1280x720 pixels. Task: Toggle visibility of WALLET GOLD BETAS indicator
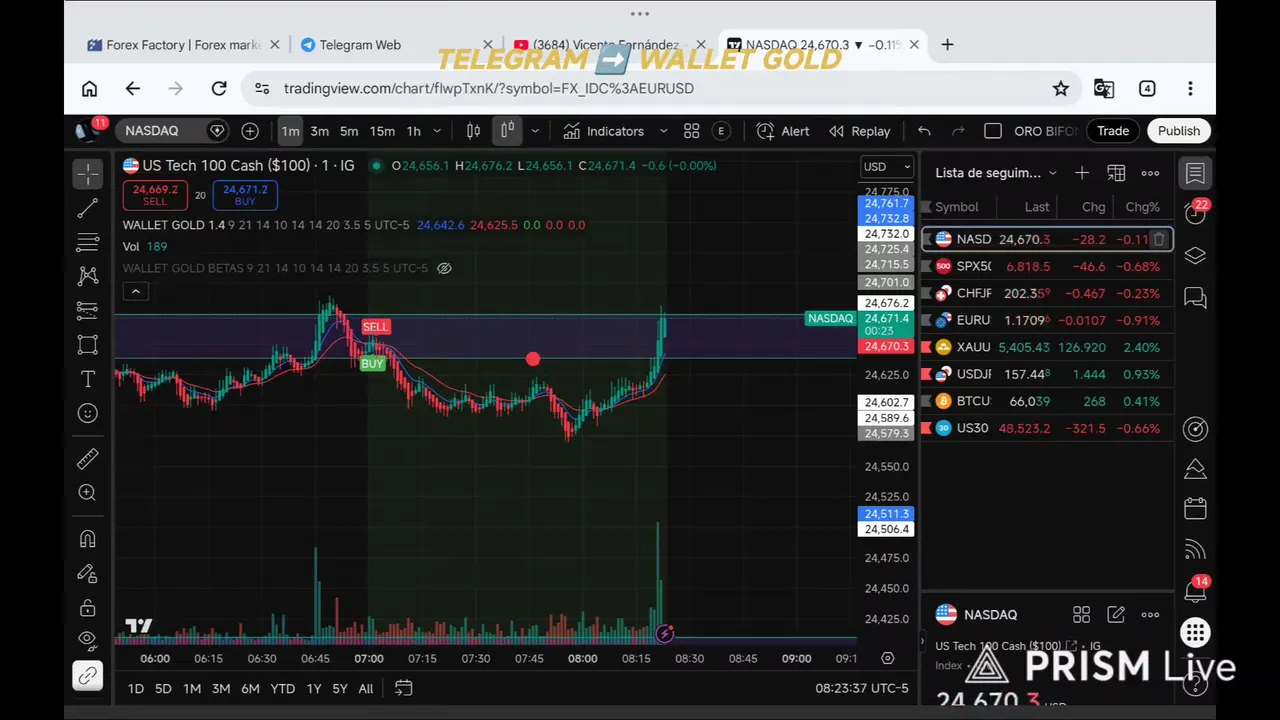pyautogui.click(x=444, y=268)
